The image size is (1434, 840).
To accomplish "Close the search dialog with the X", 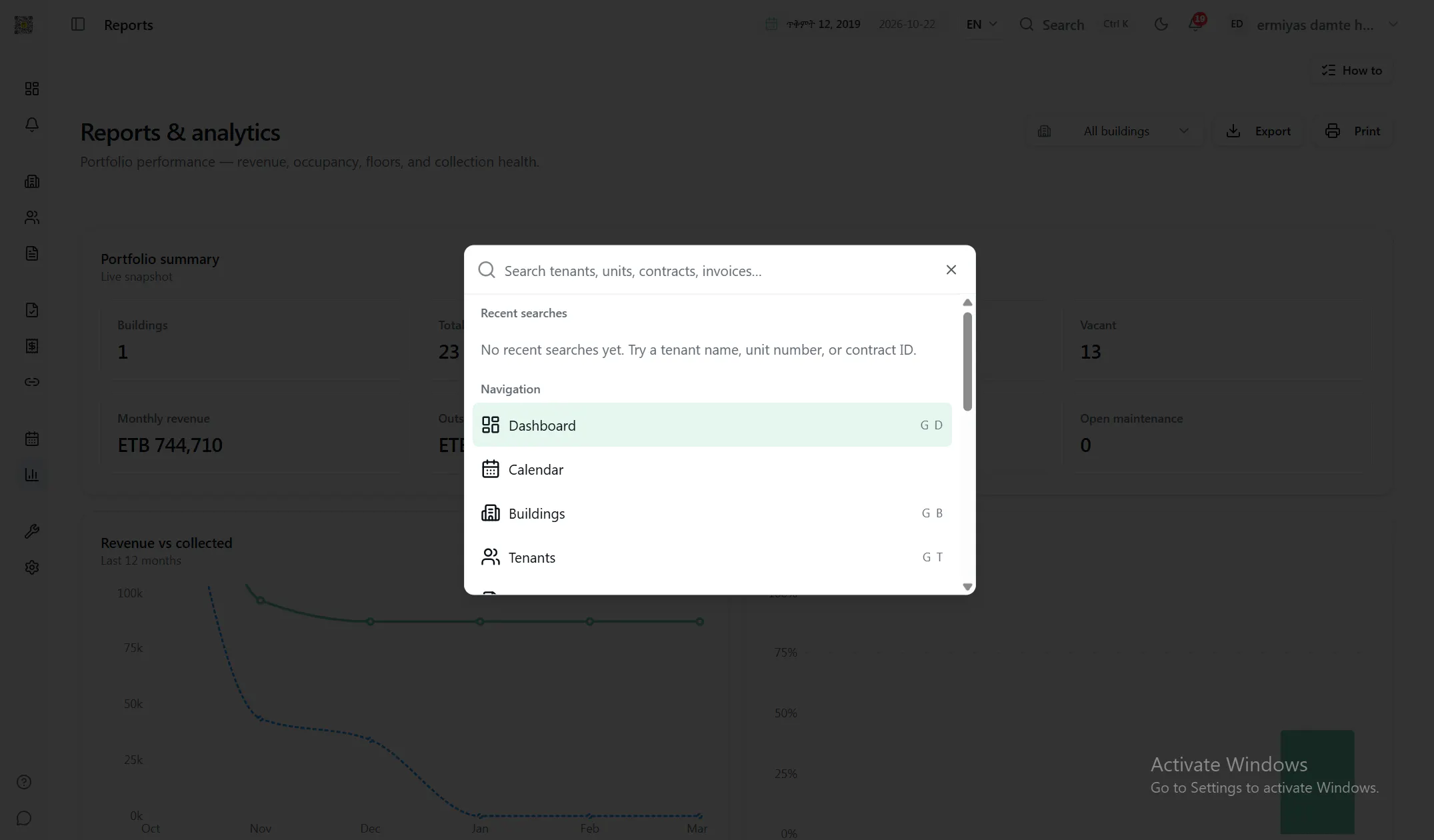I will click(951, 269).
